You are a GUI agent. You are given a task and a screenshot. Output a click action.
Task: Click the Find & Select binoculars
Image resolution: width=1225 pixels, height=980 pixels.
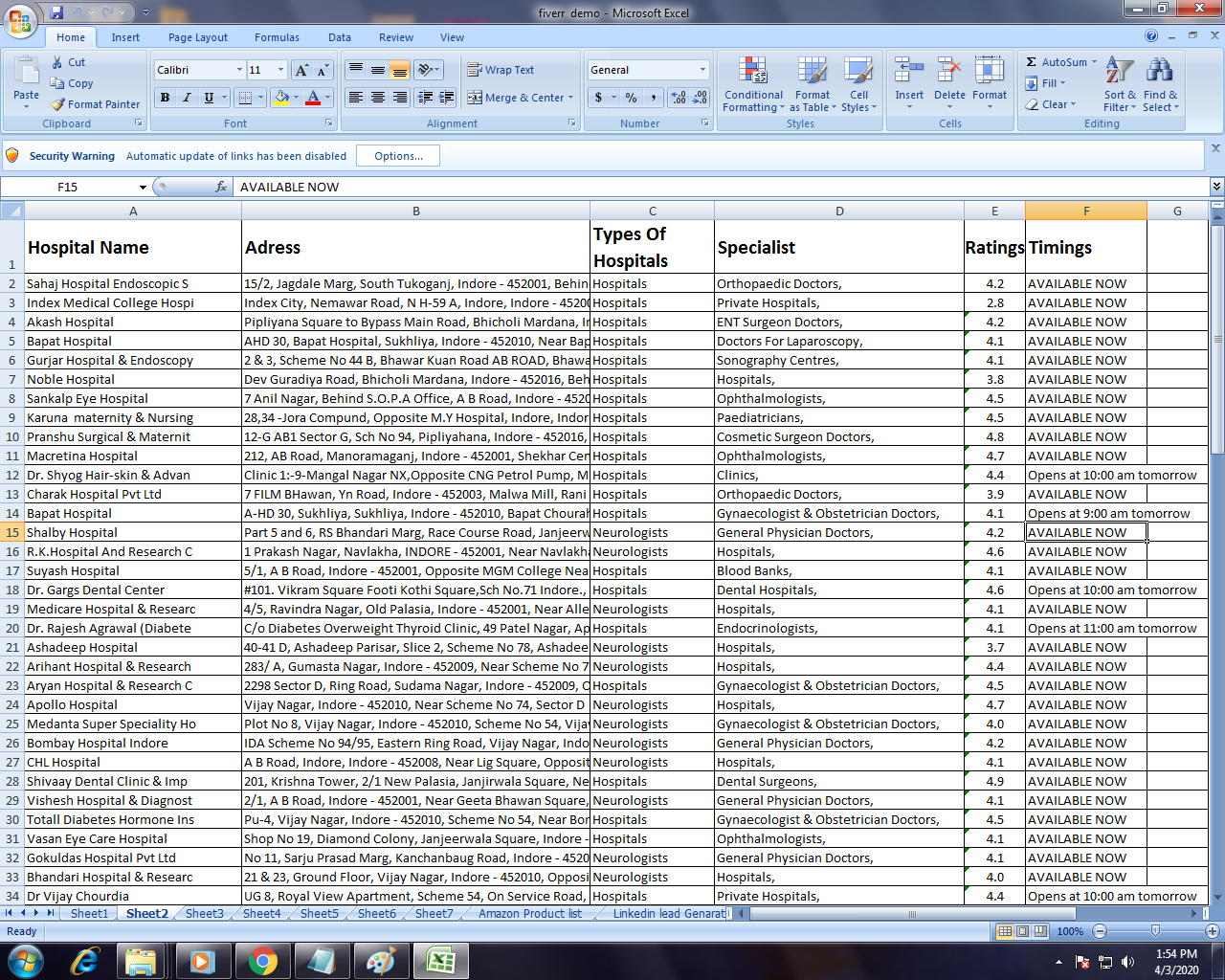1159,72
